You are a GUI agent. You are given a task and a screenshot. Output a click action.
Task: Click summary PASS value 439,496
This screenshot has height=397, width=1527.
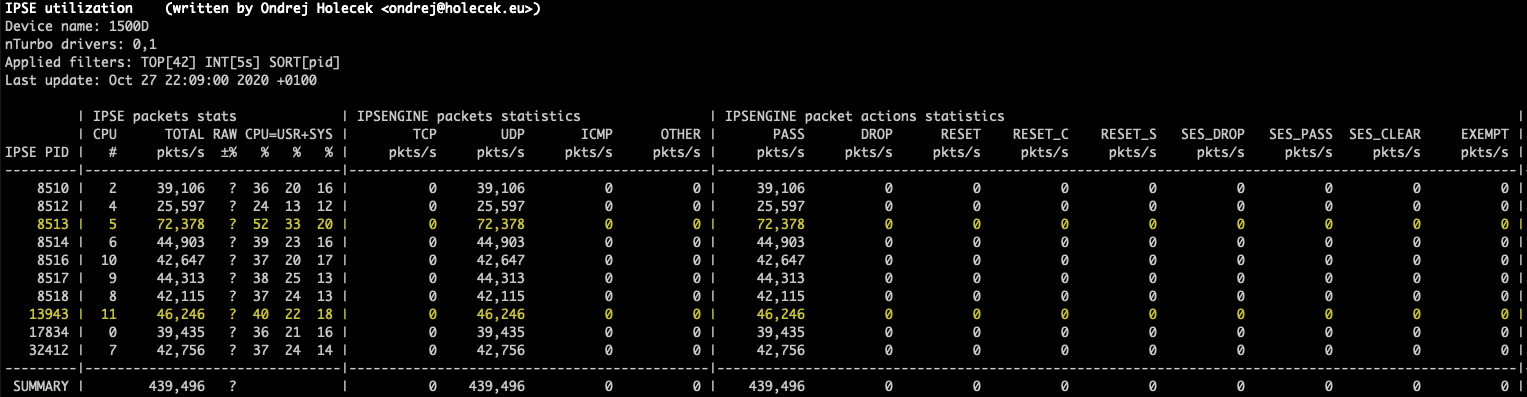tap(777, 386)
